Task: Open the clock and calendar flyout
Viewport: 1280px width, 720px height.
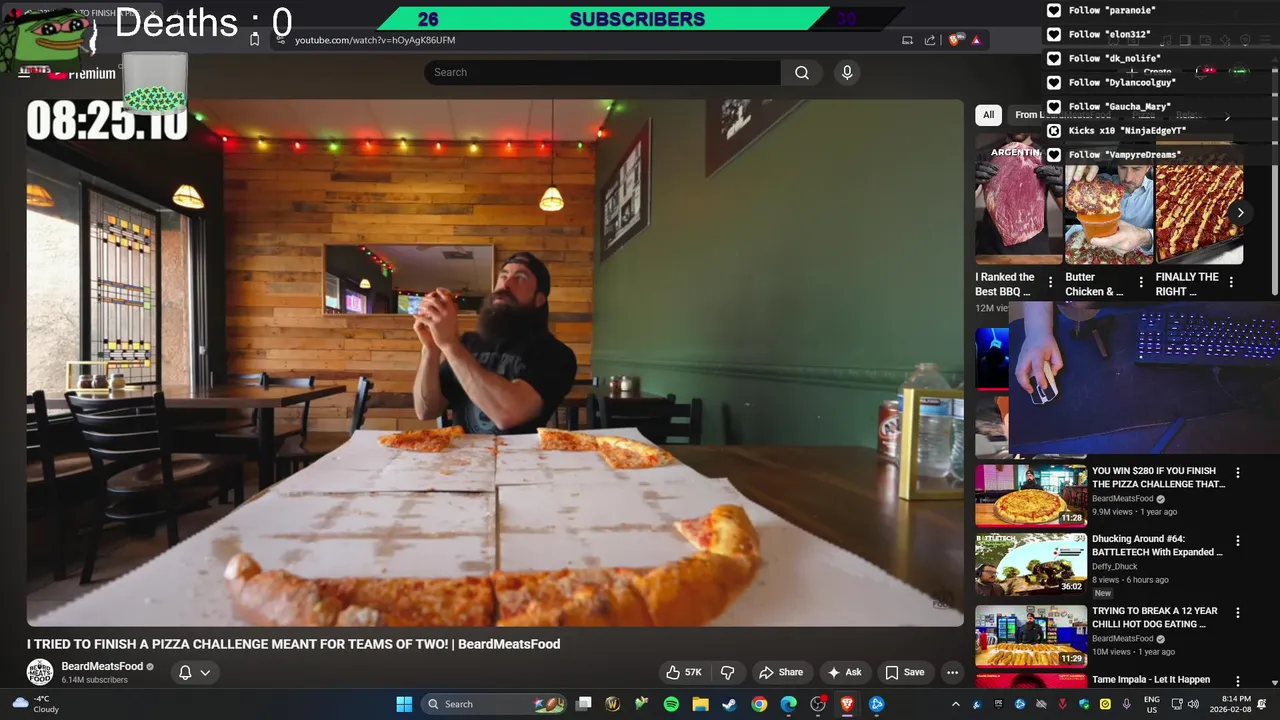Action: point(1229,704)
